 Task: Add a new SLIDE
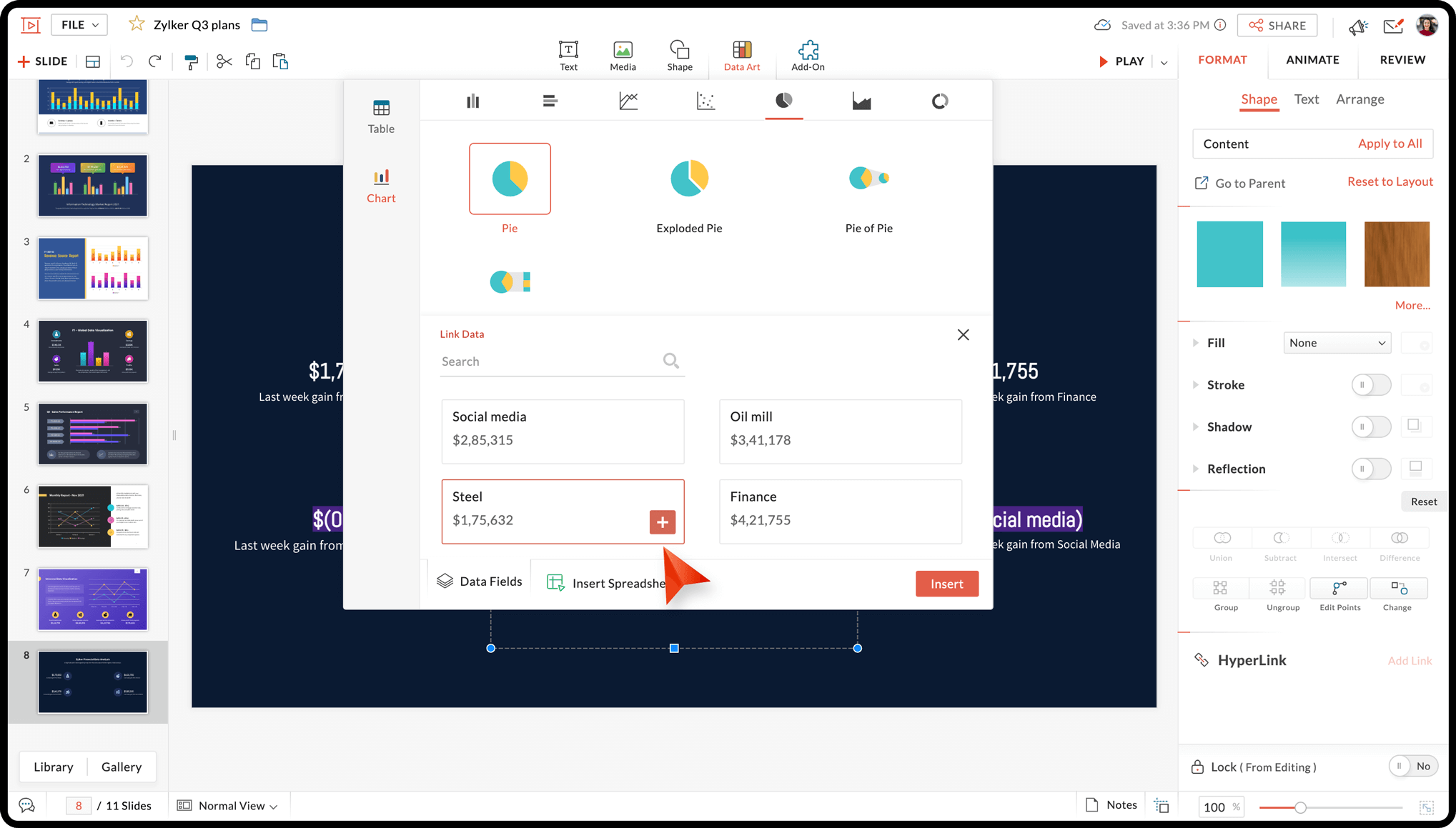[43, 61]
